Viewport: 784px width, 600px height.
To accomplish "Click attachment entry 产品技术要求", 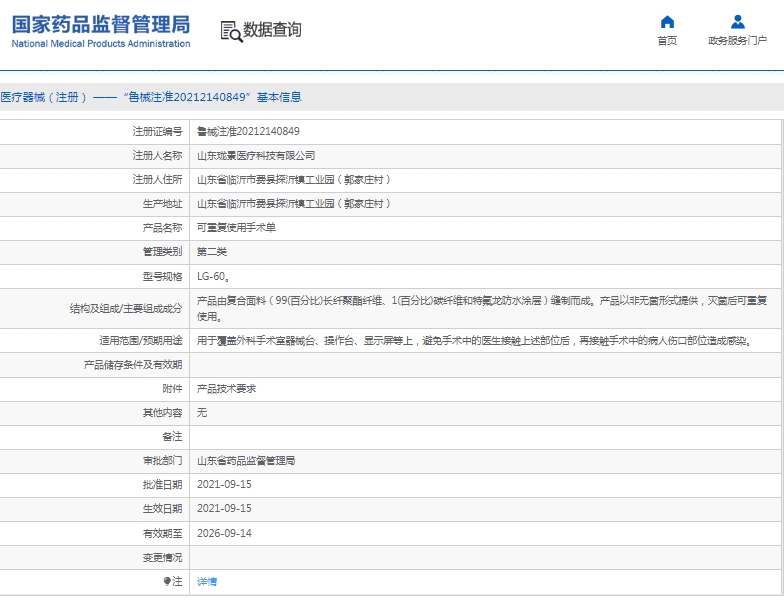I will point(227,388).
